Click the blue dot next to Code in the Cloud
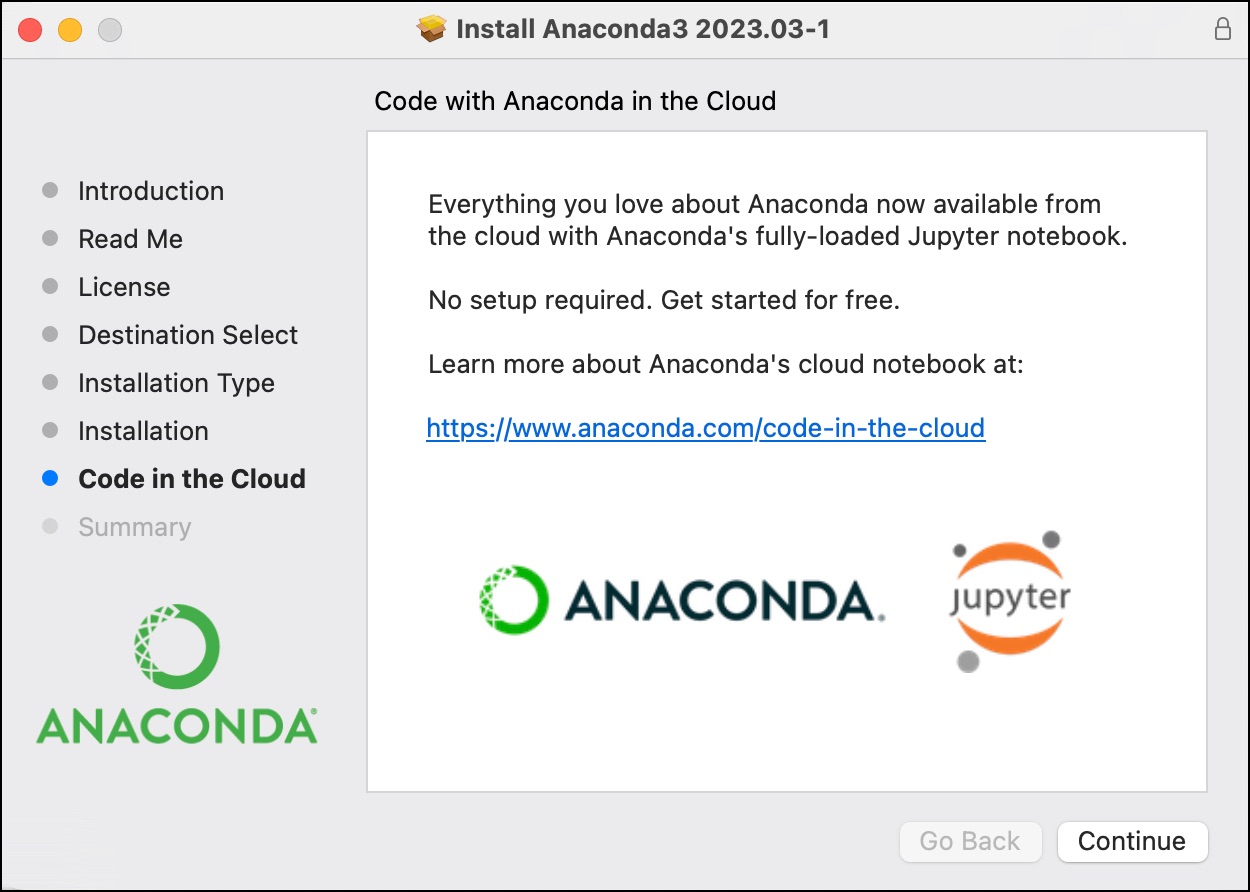 click(x=50, y=479)
